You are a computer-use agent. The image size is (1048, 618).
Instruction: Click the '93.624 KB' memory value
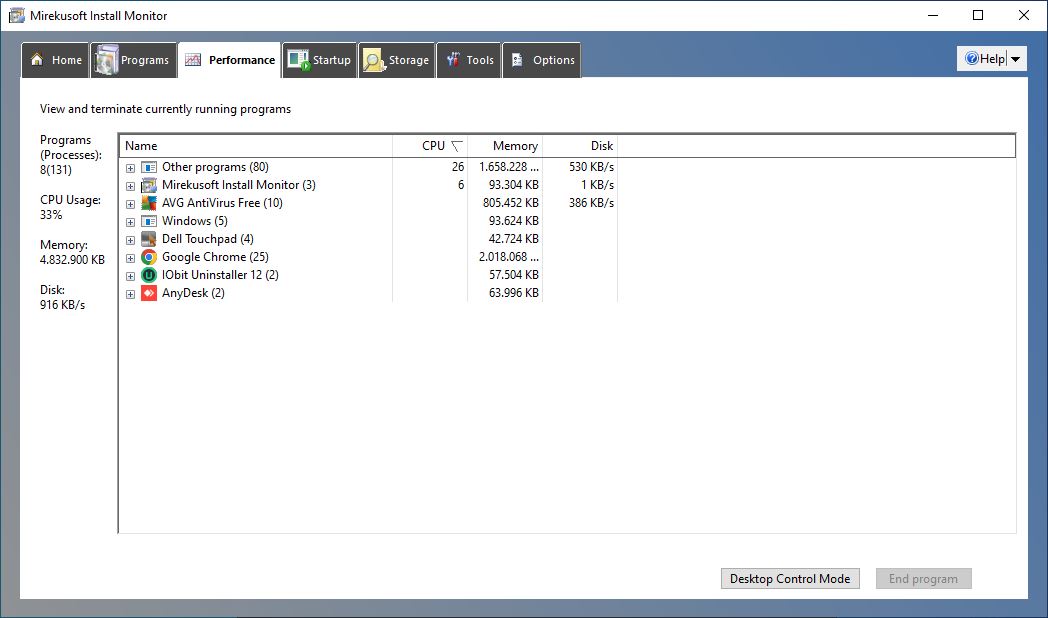tap(514, 221)
